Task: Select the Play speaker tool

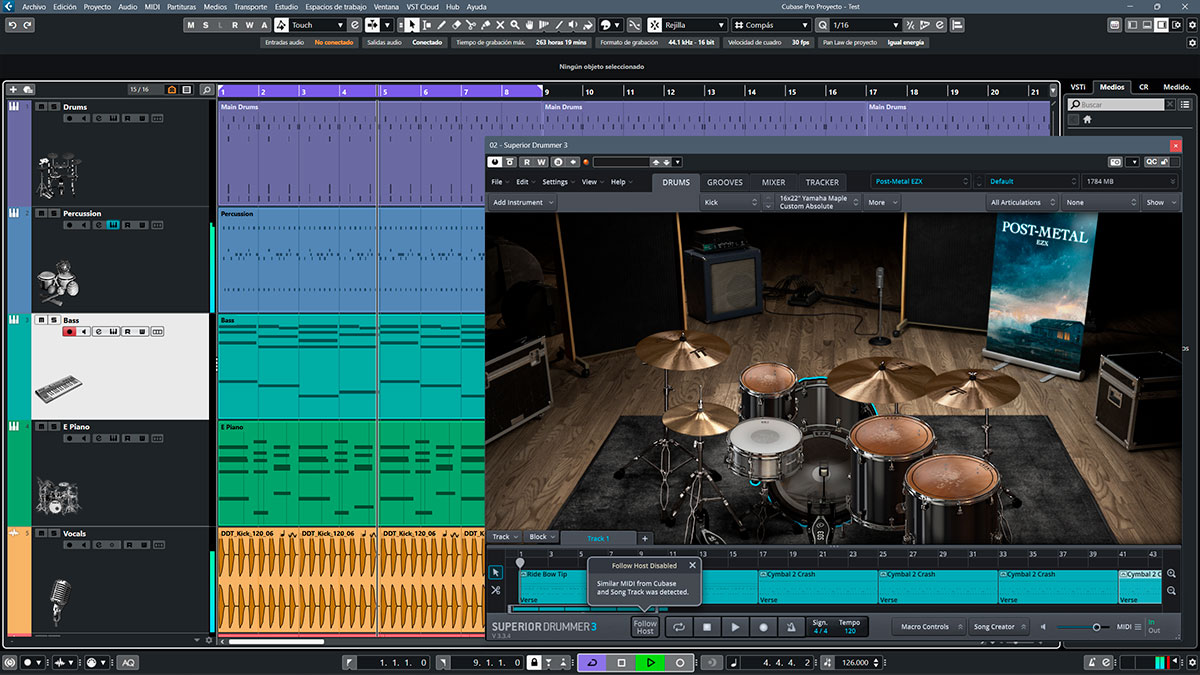Action: 573,25
